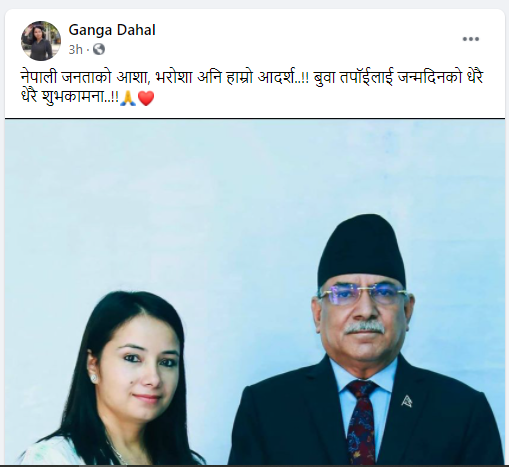Click the caption text starting with नेपाली जनताको
This screenshot has height=467, width=509.
click(252, 88)
